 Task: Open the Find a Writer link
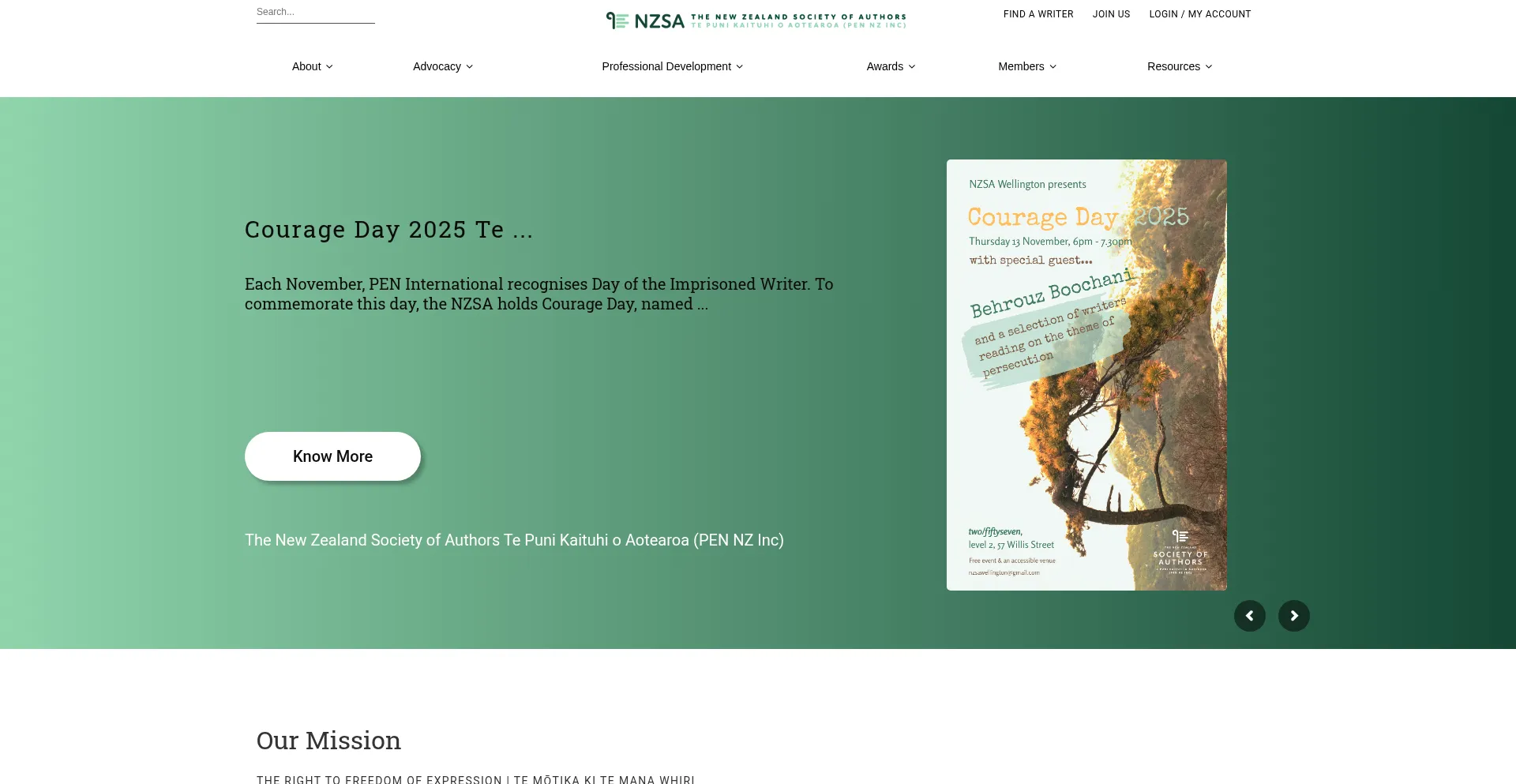pos(1038,14)
